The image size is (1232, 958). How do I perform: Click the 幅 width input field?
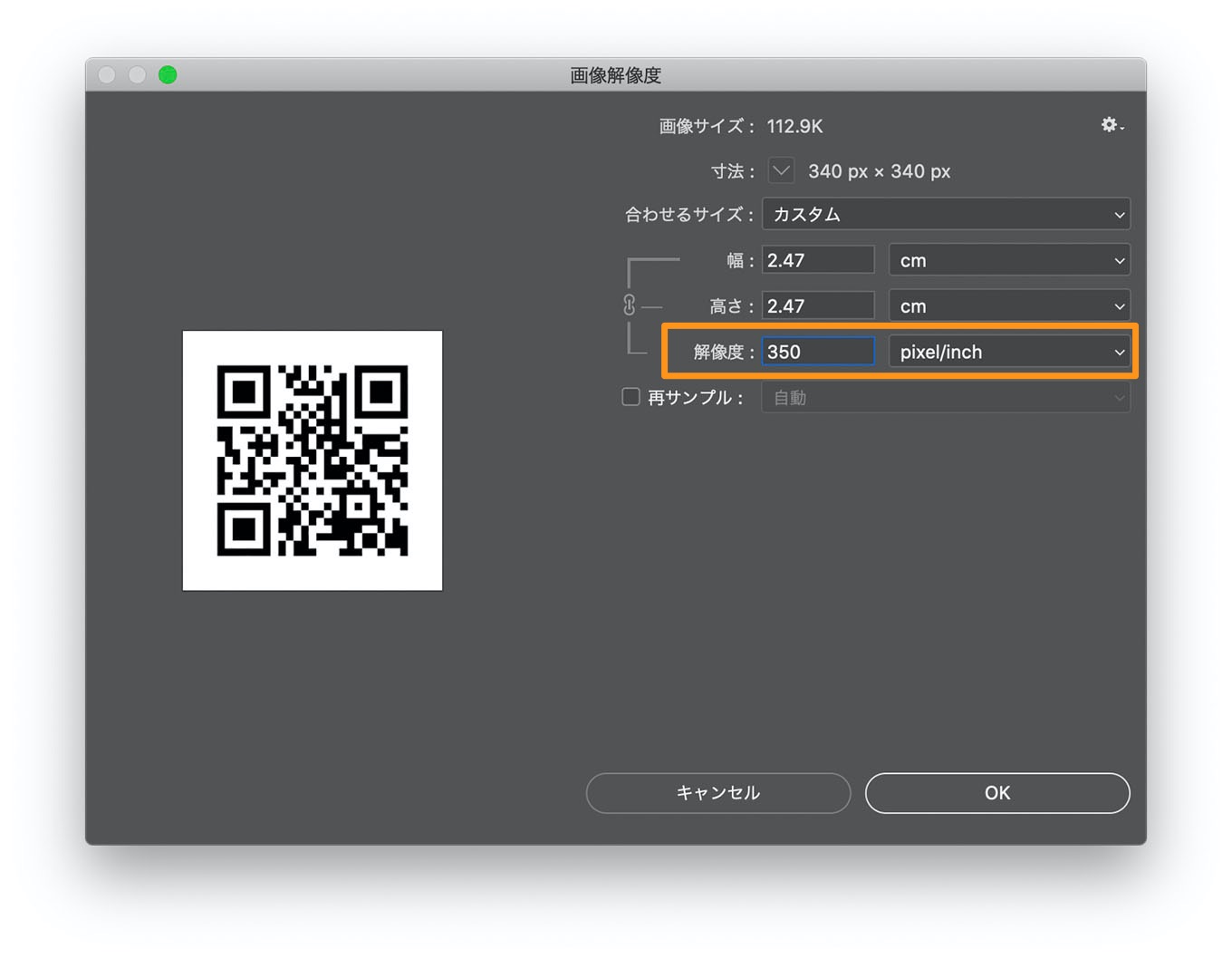click(818, 260)
